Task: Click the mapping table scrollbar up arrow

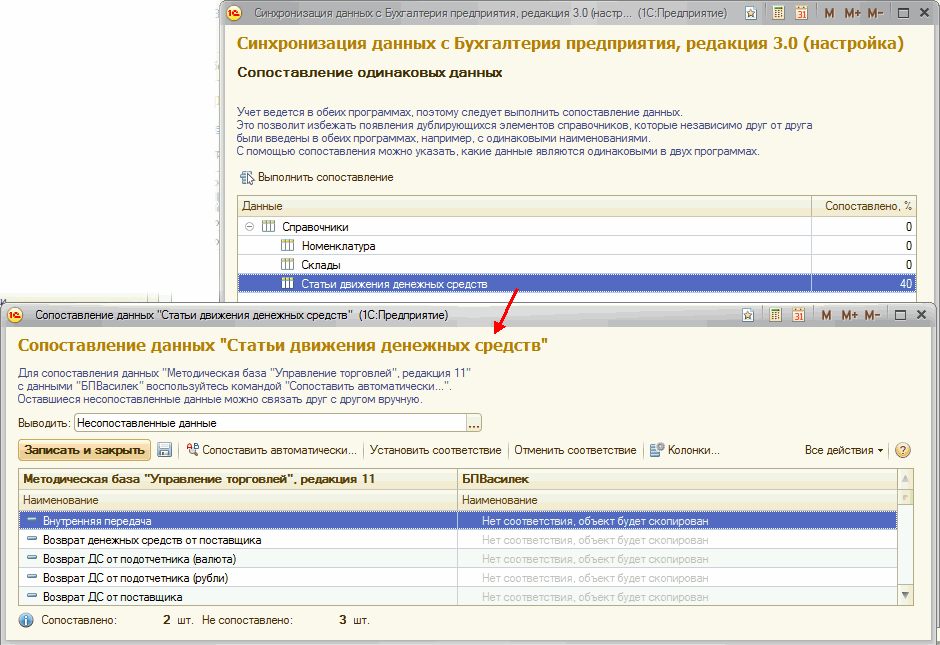Action: (x=905, y=478)
